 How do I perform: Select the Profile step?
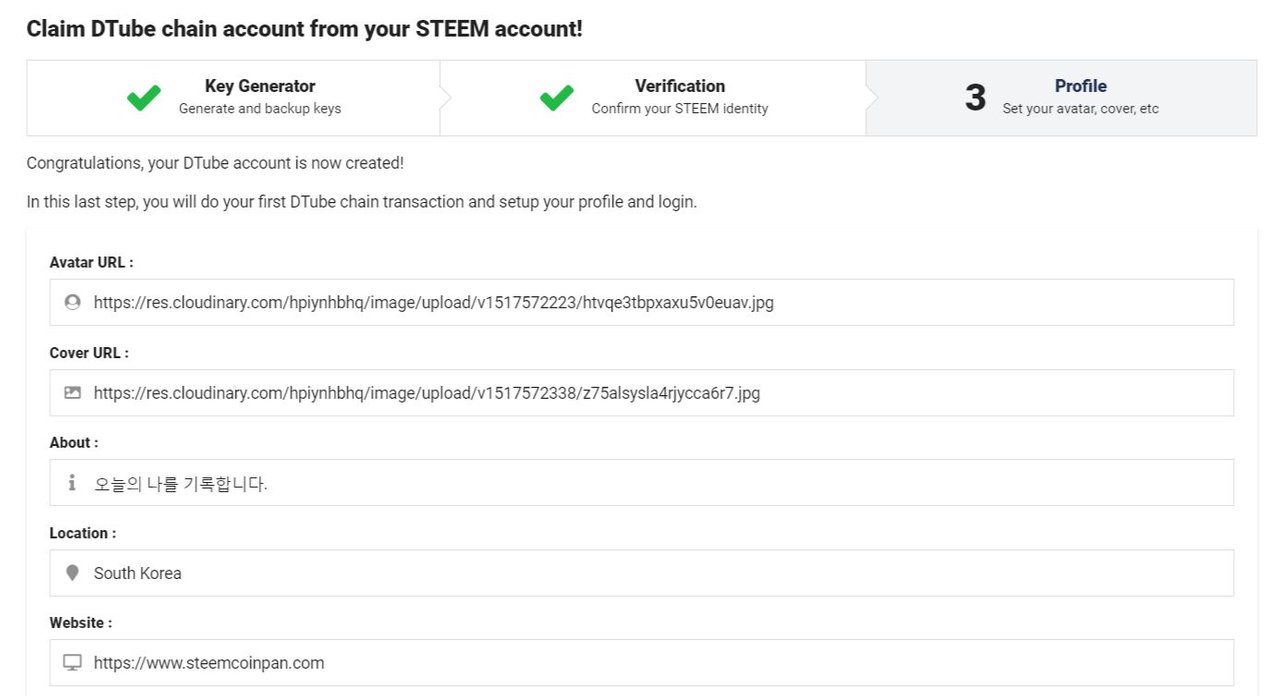click(x=1080, y=97)
